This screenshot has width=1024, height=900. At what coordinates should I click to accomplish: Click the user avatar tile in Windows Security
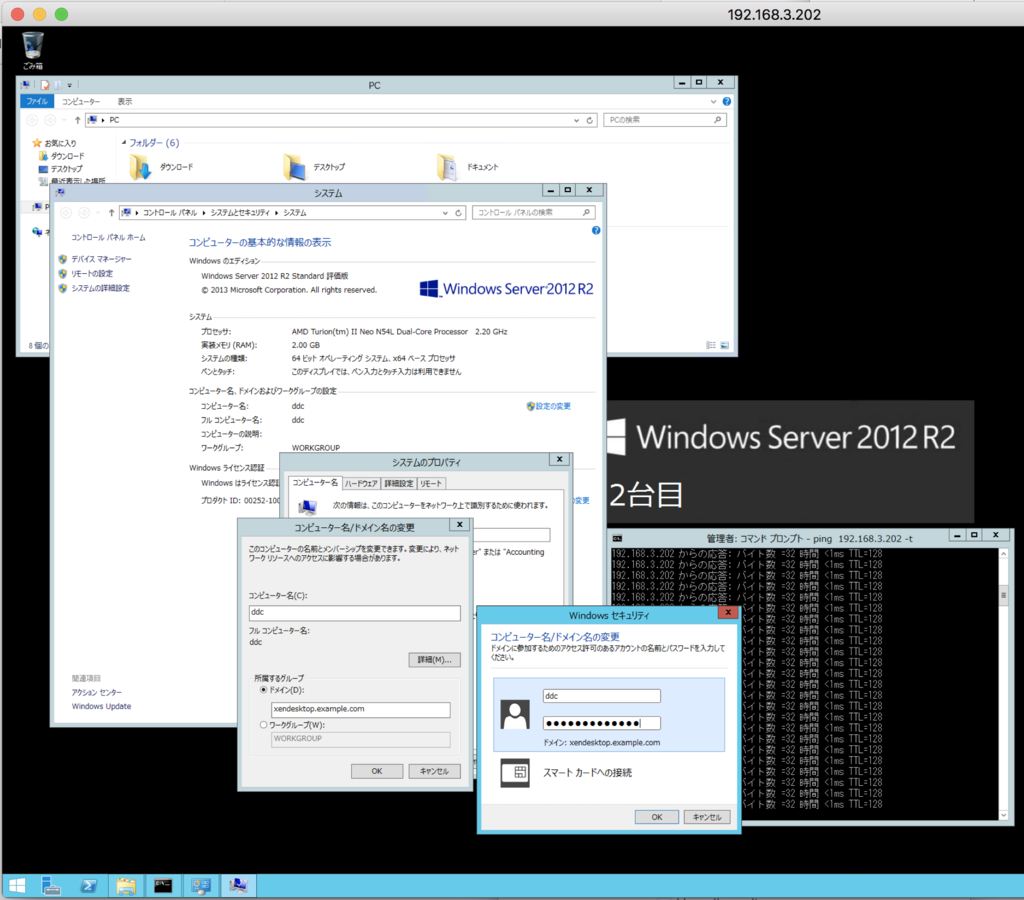click(x=515, y=715)
